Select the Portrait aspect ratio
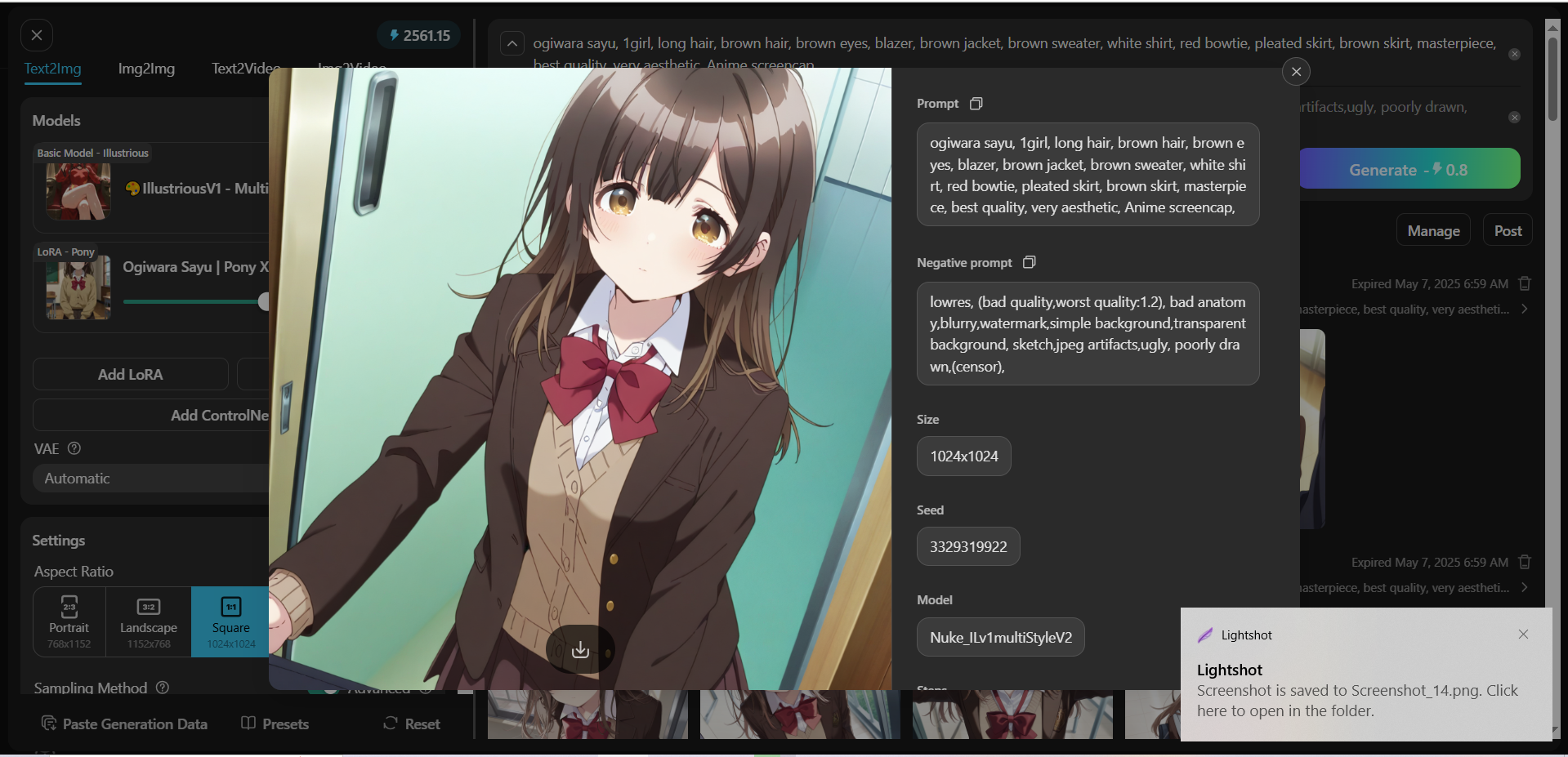 pyautogui.click(x=69, y=621)
